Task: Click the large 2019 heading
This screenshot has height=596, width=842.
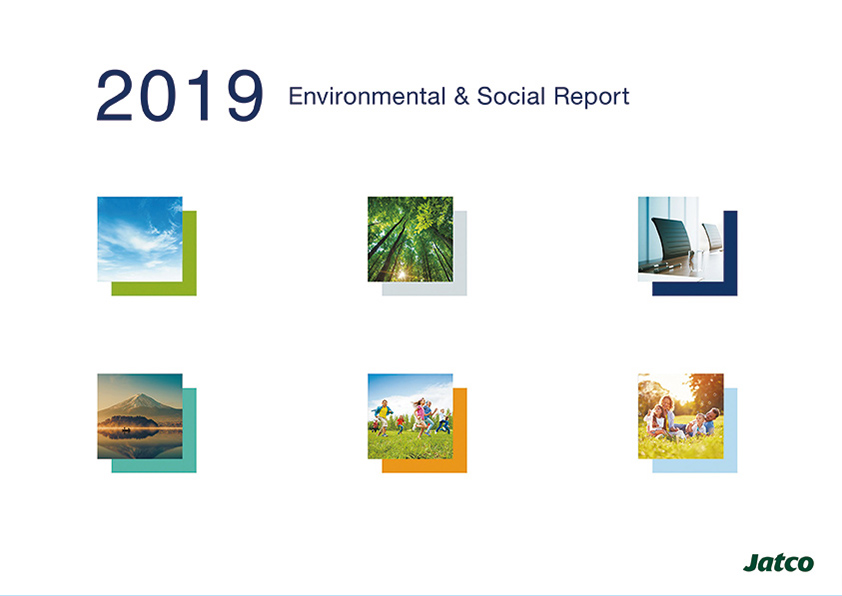Action: (x=179, y=97)
